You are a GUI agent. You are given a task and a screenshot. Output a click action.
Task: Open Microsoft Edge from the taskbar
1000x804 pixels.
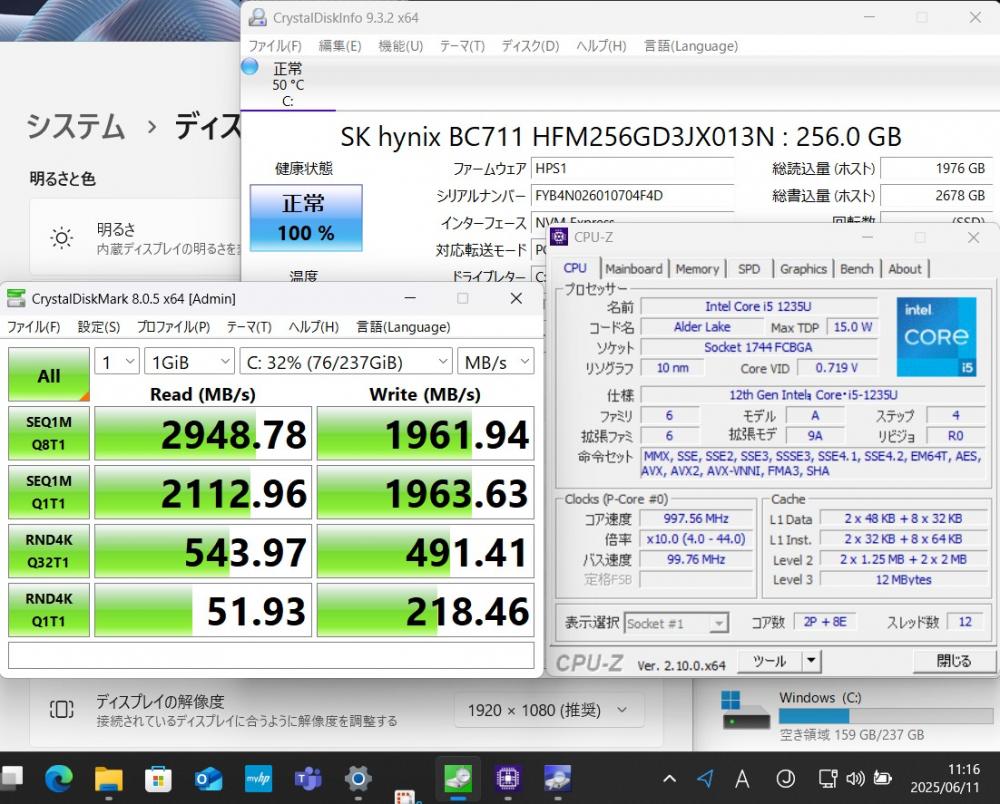(x=59, y=778)
